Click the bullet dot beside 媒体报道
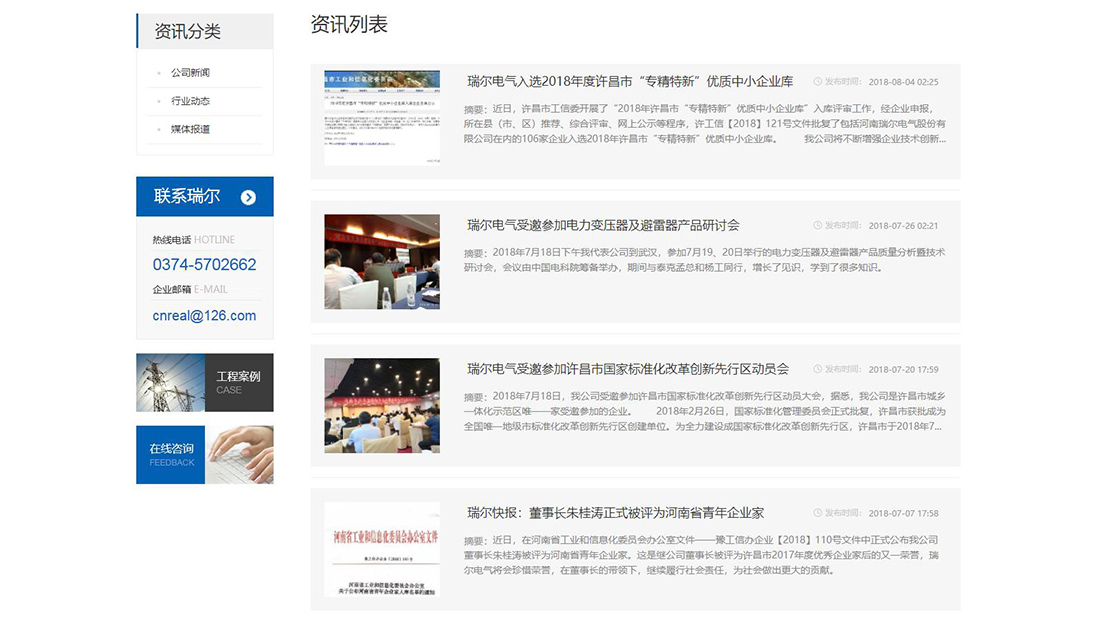 [158, 129]
